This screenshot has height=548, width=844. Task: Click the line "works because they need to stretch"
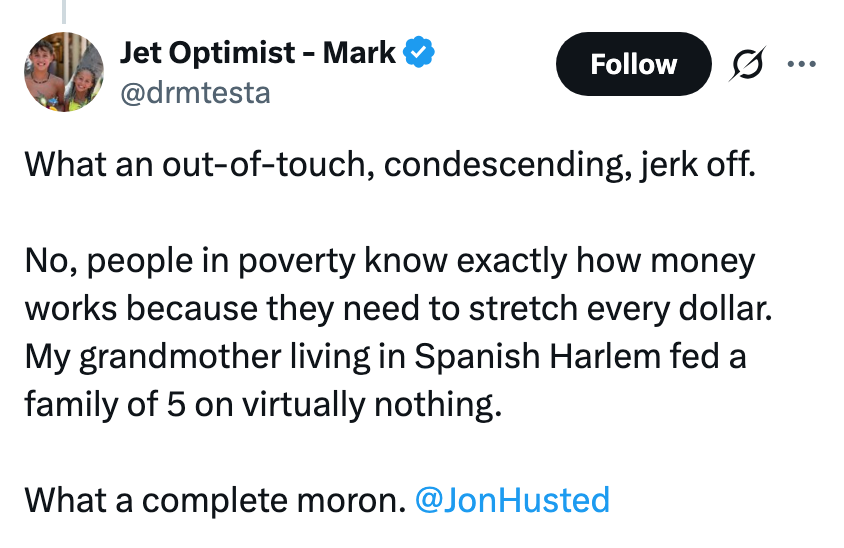[x=399, y=309]
